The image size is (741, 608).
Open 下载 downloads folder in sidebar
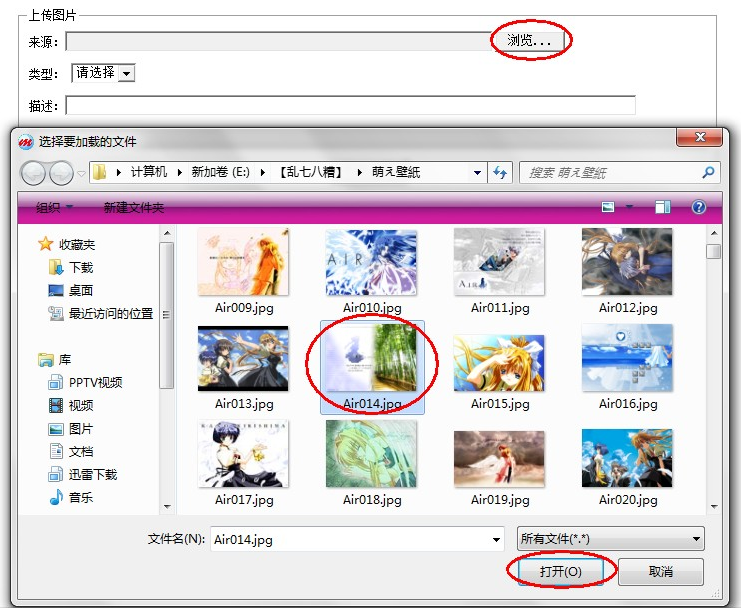[71, 267]
